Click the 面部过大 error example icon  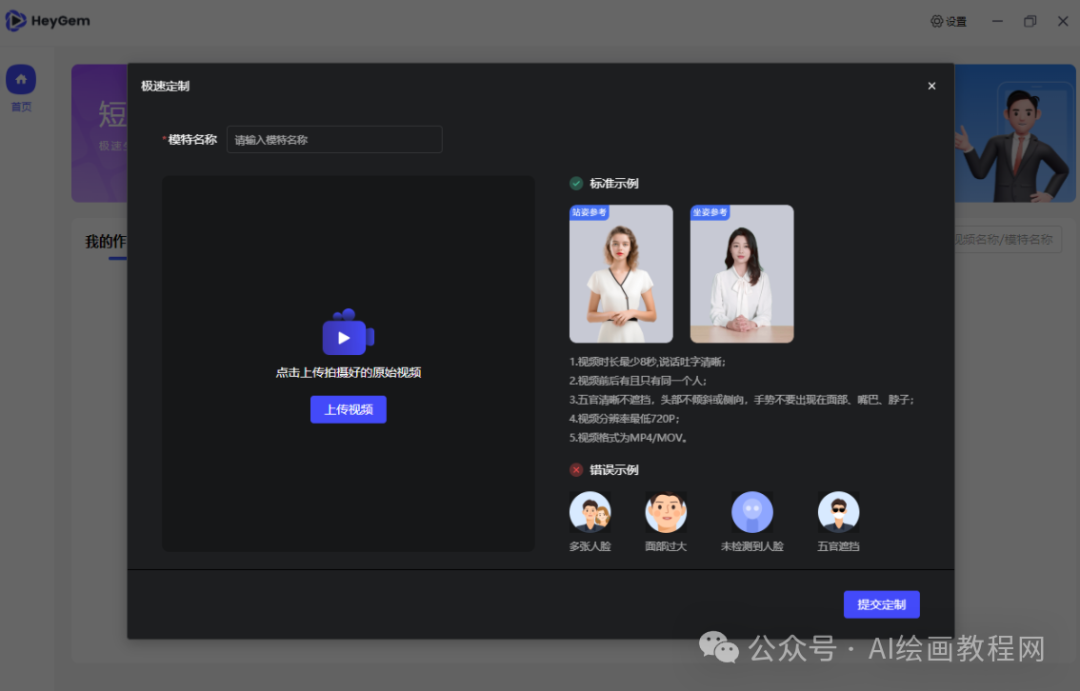click(666, 512)
